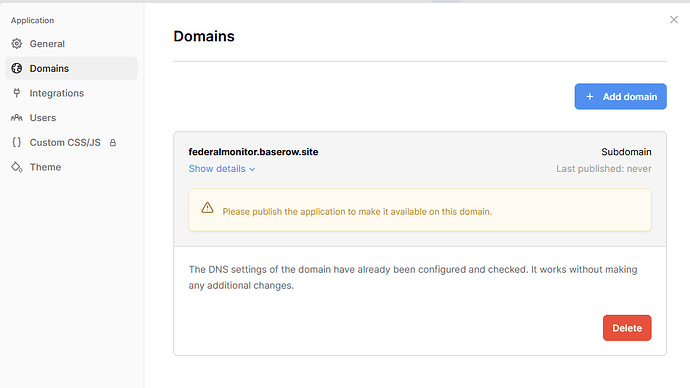Click the 'Last published: never' text
The width and height of the screenshot is (690, 388).
[604, 168]
